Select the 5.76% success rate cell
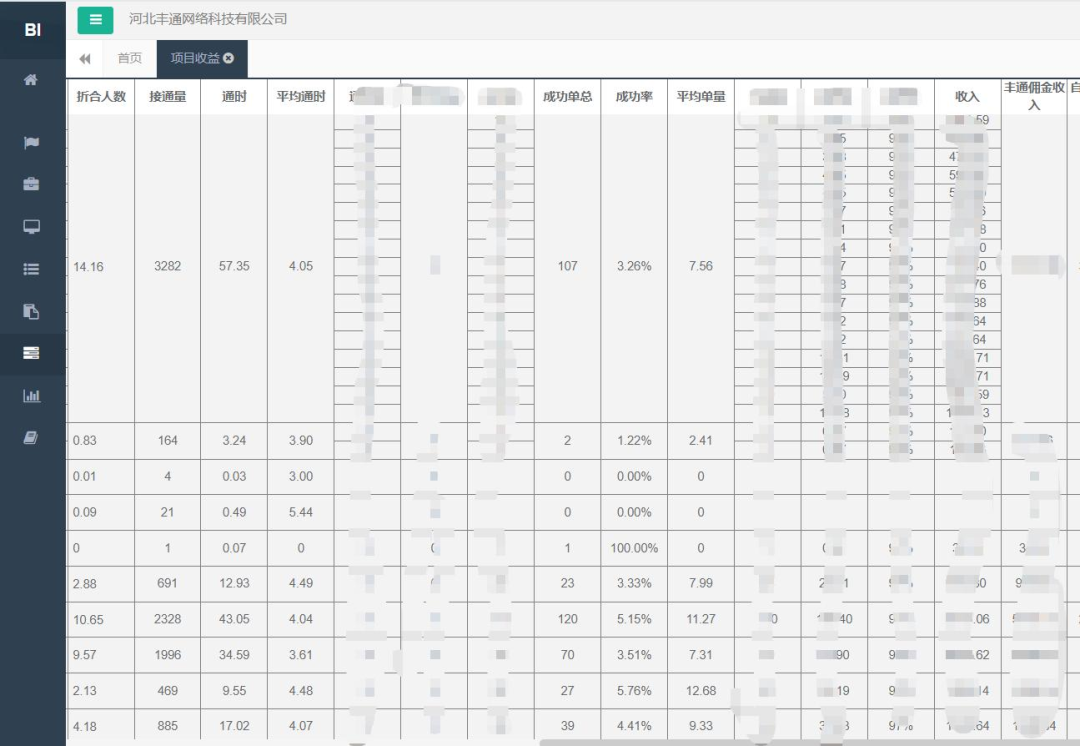1080x746 pixels. click(x=634, y=691)
